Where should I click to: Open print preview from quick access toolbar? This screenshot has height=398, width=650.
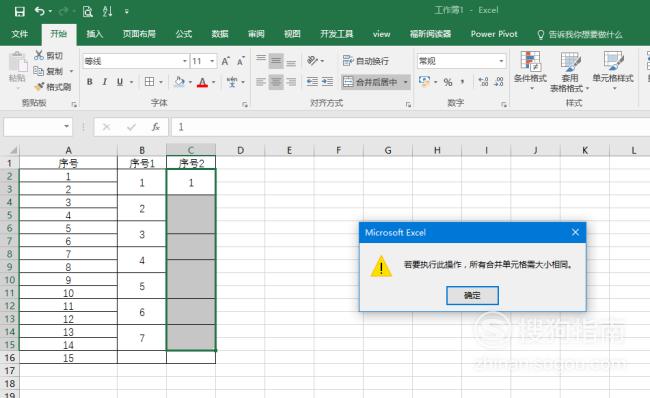pos(87,11)
